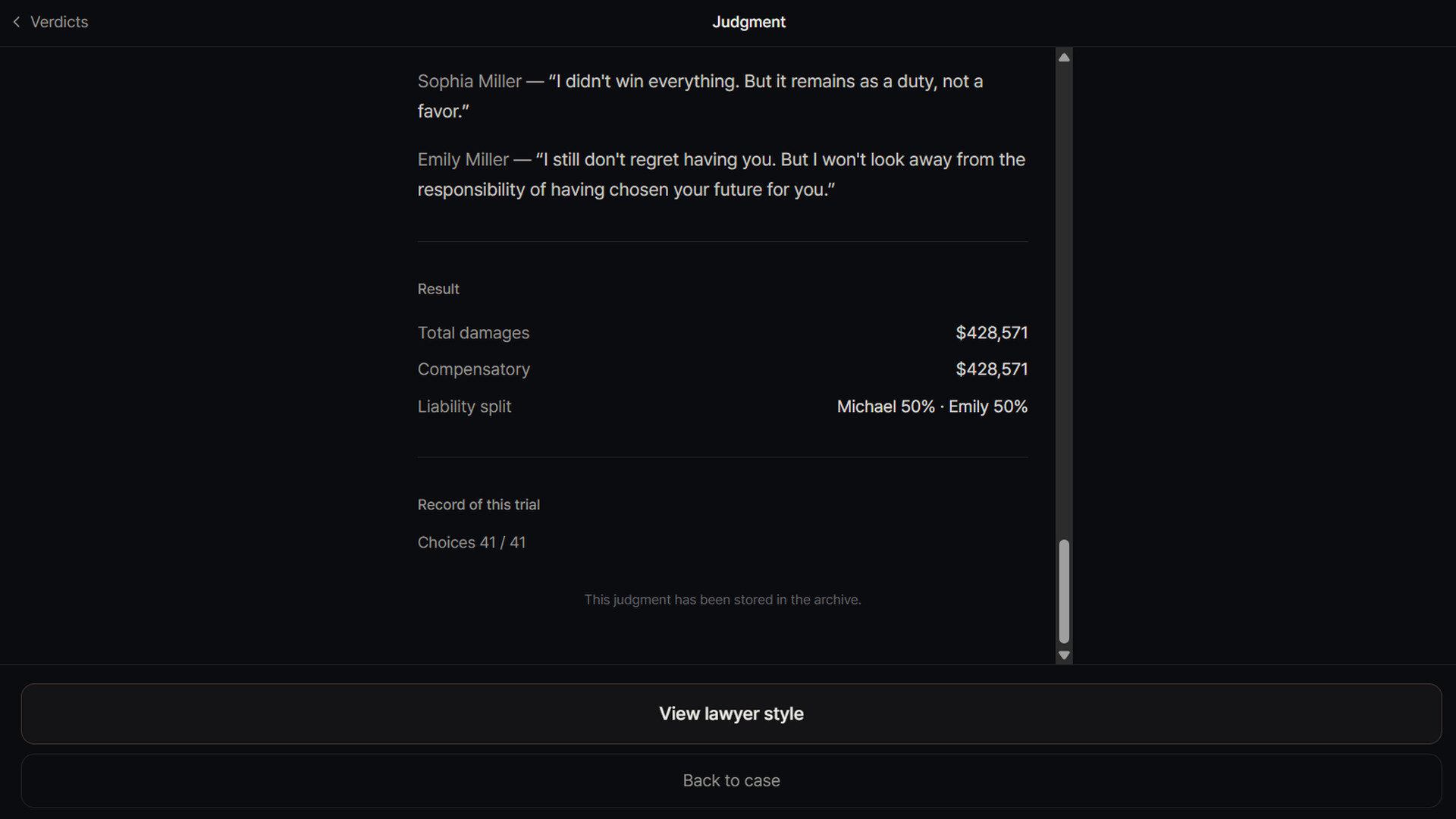Click the Judgment title
This screenshot has height=819, width=1456.
(x=748, y=22)
